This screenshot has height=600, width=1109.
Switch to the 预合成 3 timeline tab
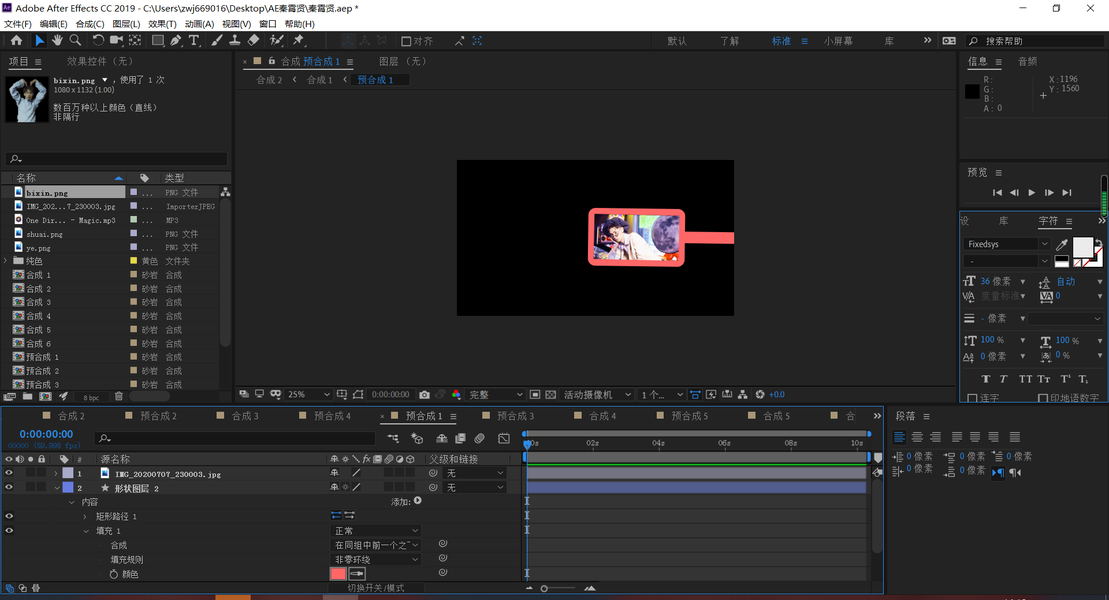click(516, 416)
